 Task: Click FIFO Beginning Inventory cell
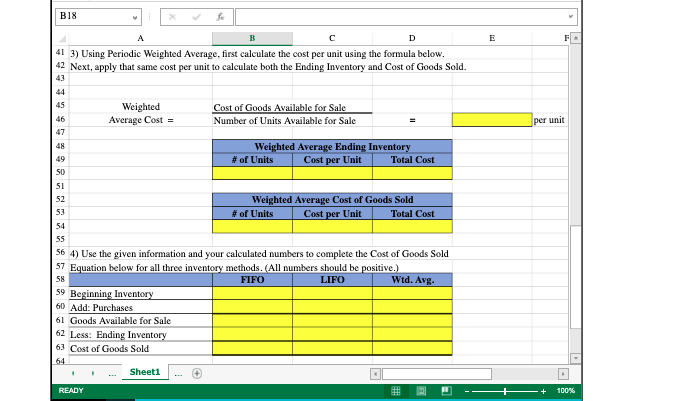coord(252,293)
